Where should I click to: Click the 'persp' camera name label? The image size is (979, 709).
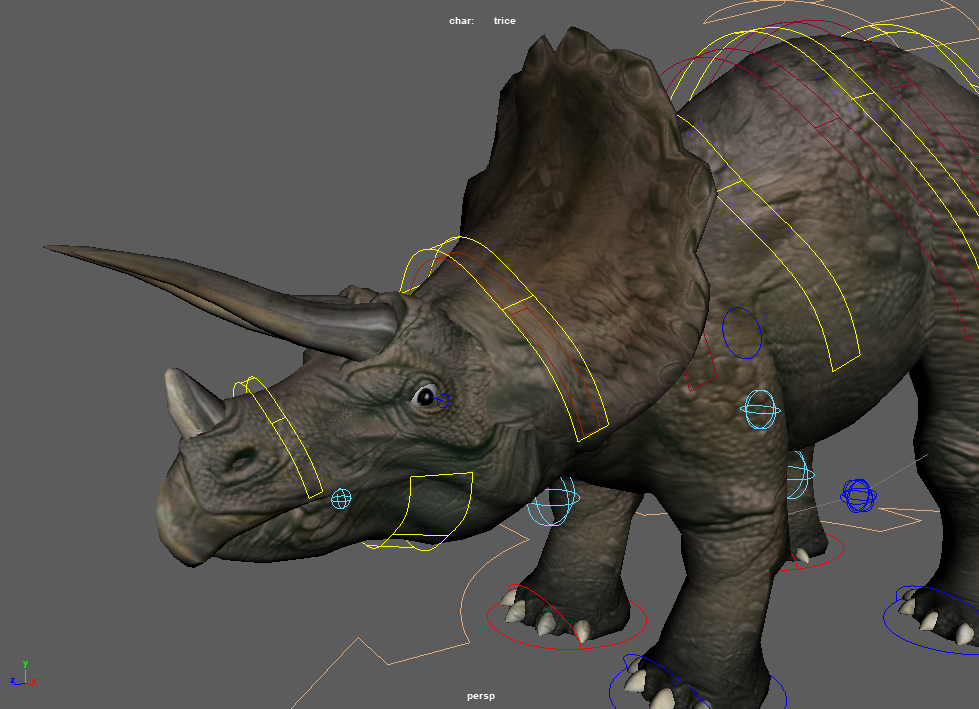pyautogui.click(x=481, y=696)
